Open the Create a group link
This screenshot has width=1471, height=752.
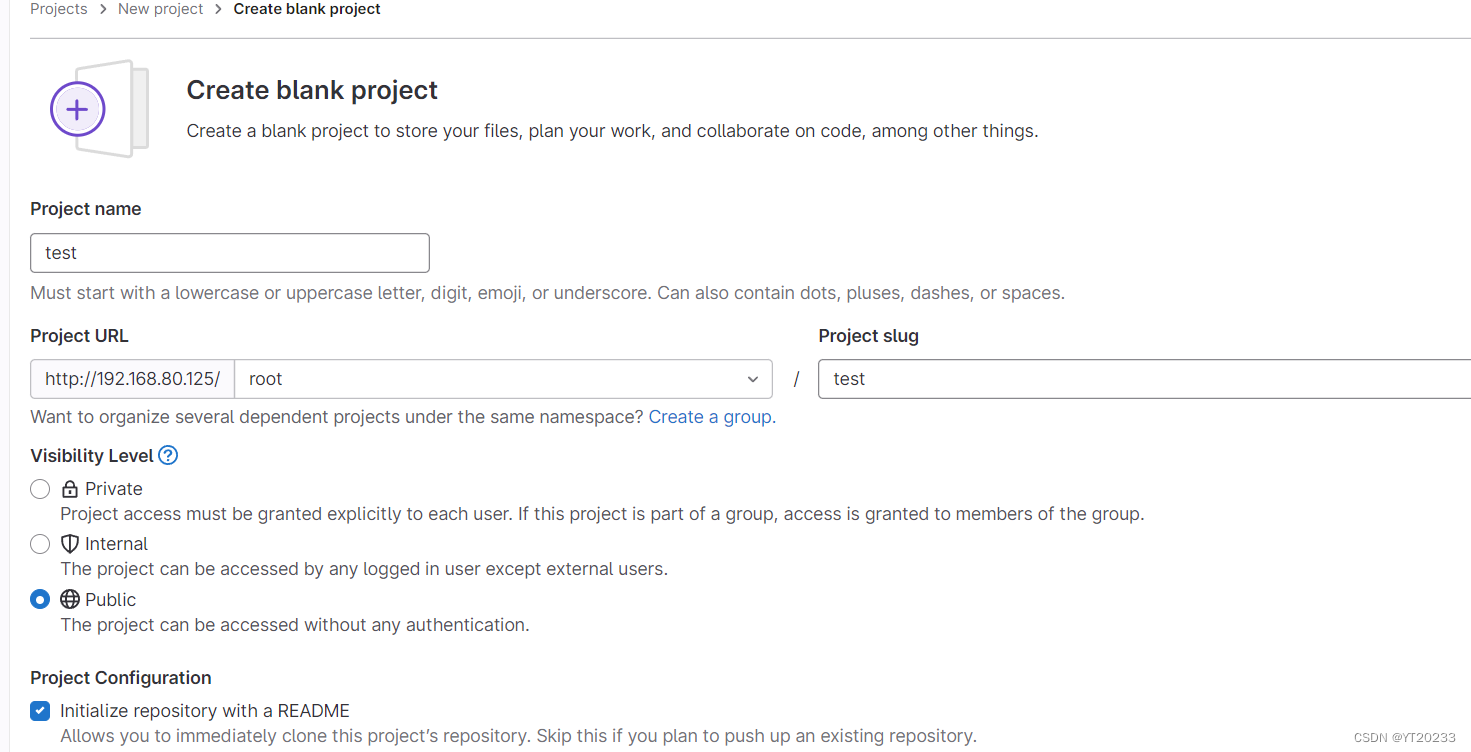coord(710,417)
